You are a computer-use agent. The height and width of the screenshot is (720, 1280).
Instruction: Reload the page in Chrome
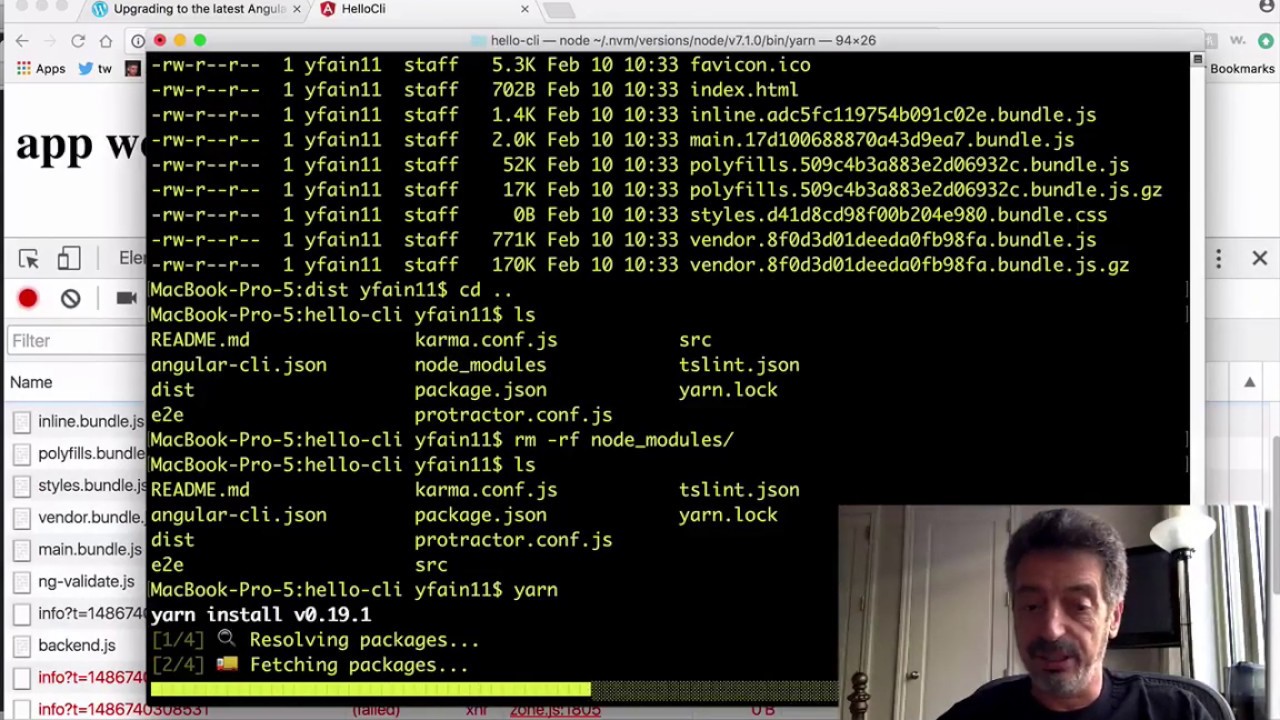78,41
